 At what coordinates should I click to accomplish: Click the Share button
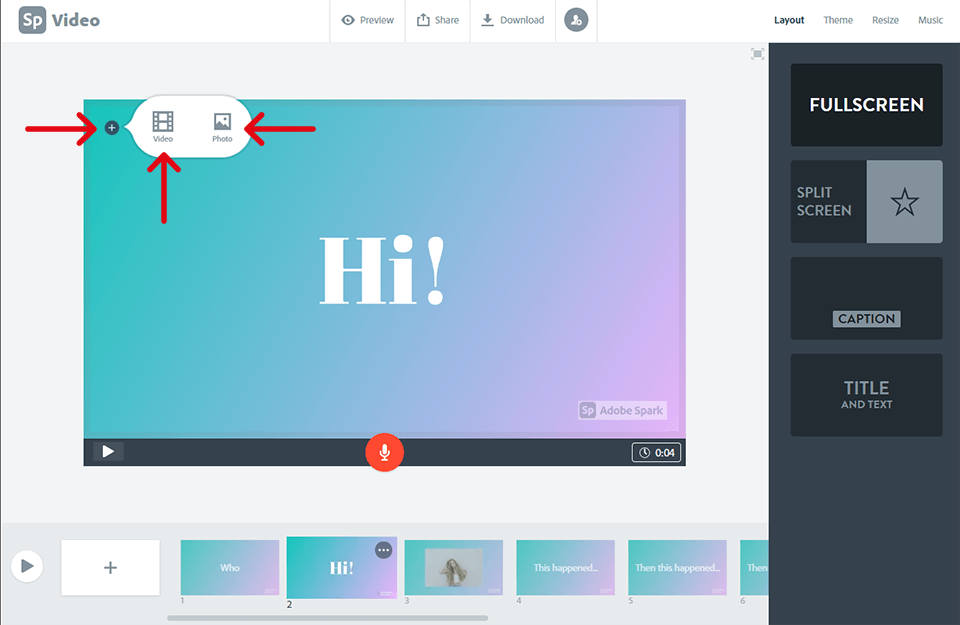438,20
